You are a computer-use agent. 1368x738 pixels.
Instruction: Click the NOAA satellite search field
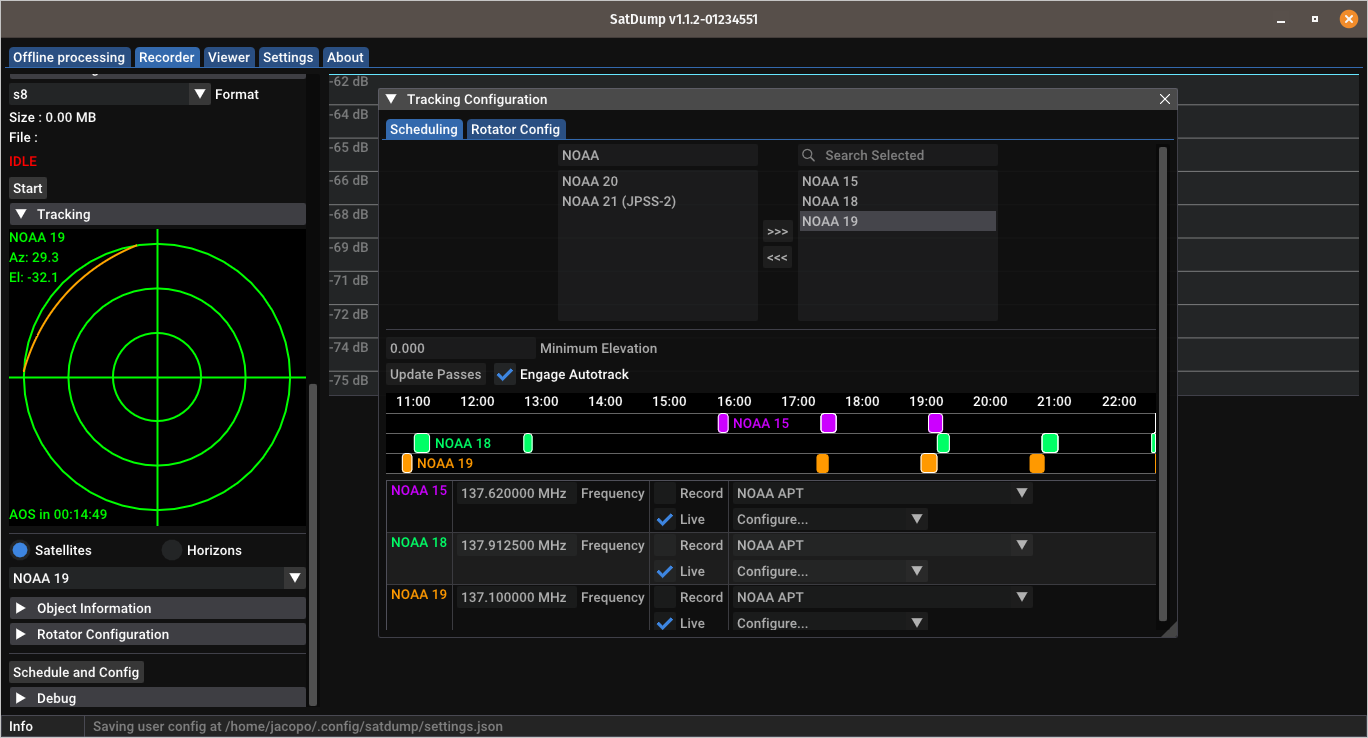(x=658, y=155)
